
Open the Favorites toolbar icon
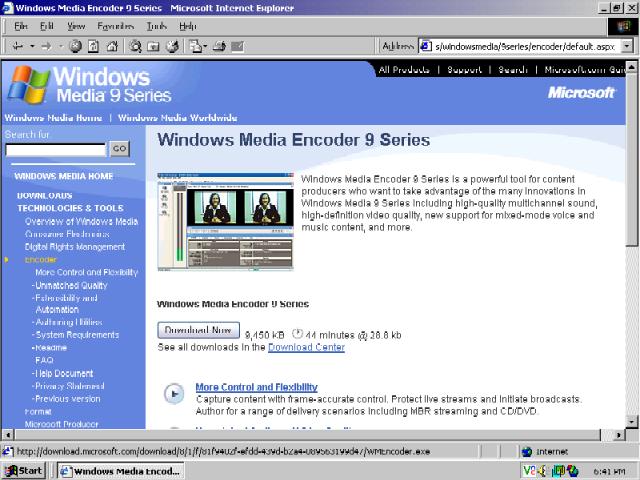pos(153,46)
